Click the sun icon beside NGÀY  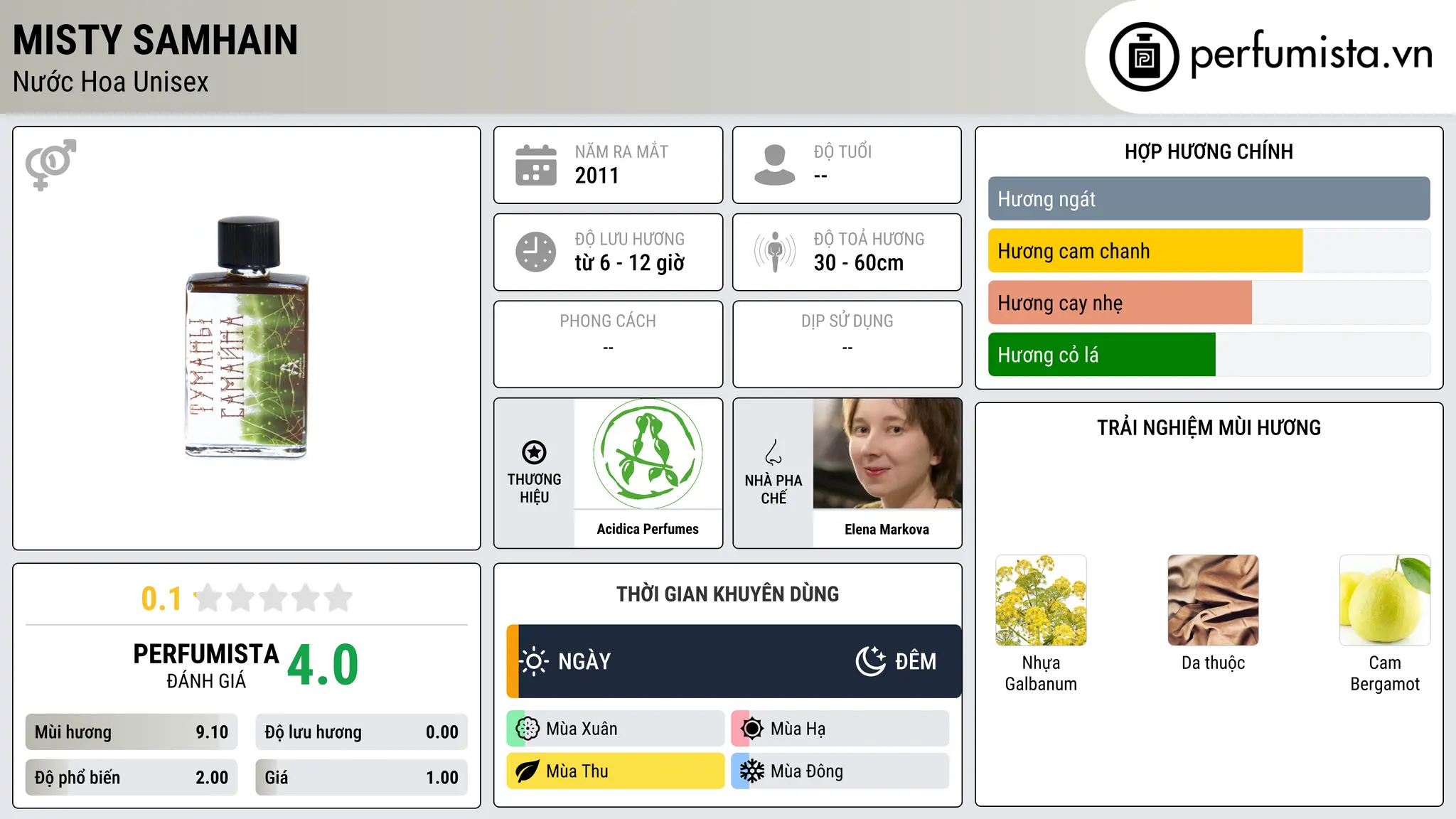tap(534, 661)
